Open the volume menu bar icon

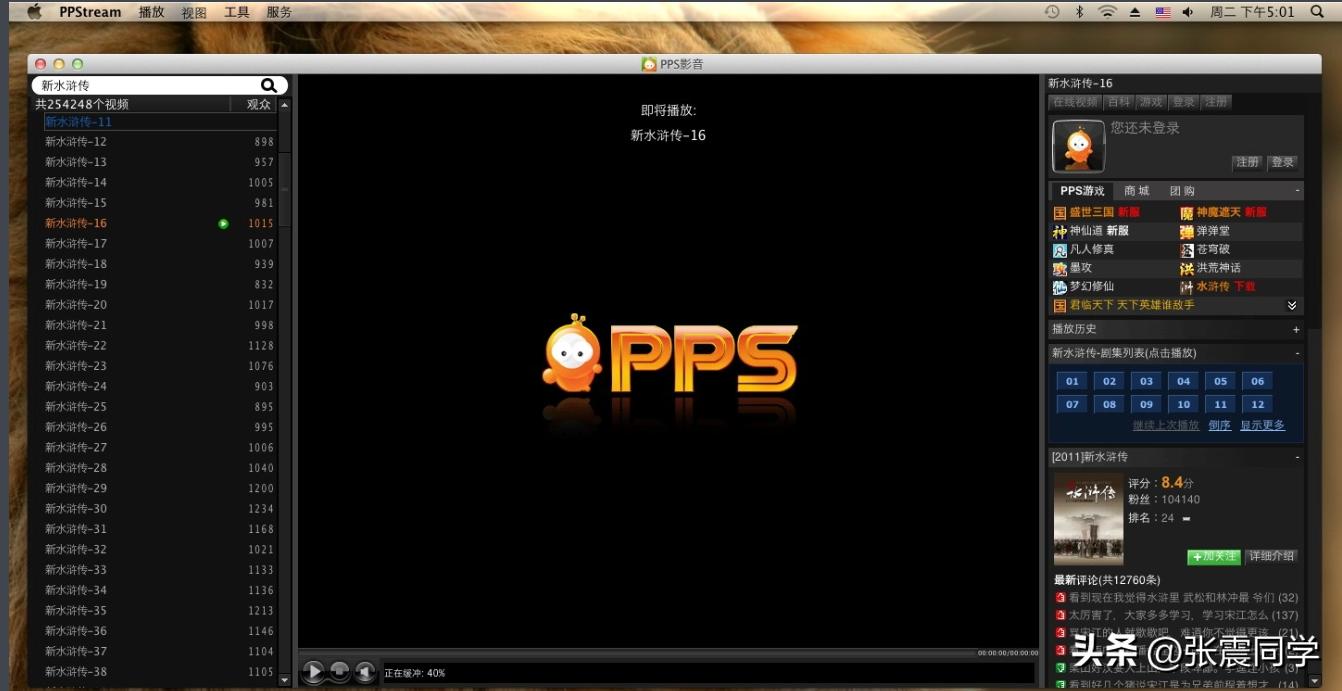1188,12
